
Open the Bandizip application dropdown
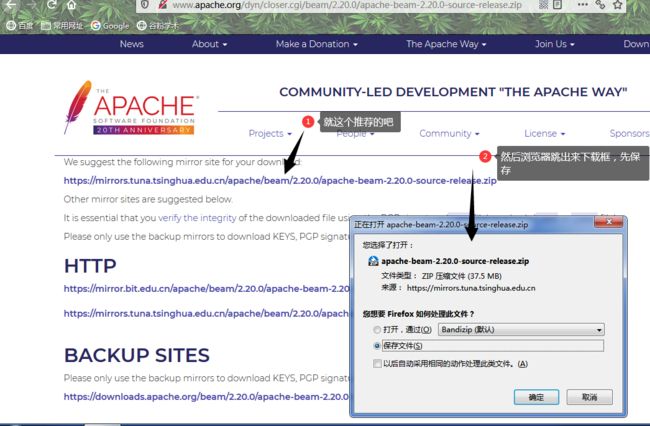(521, 330)
